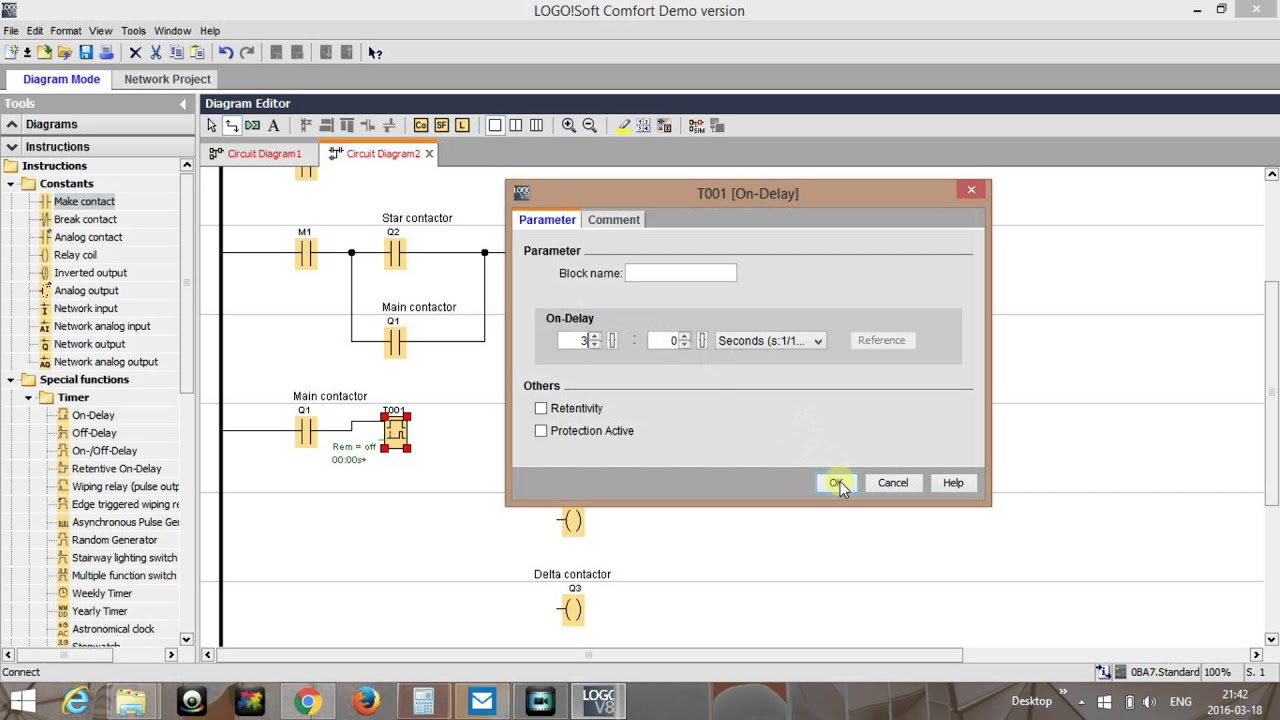Click the L toolbar icon
The image size is (1280, 720).
(x=462, y=125)
